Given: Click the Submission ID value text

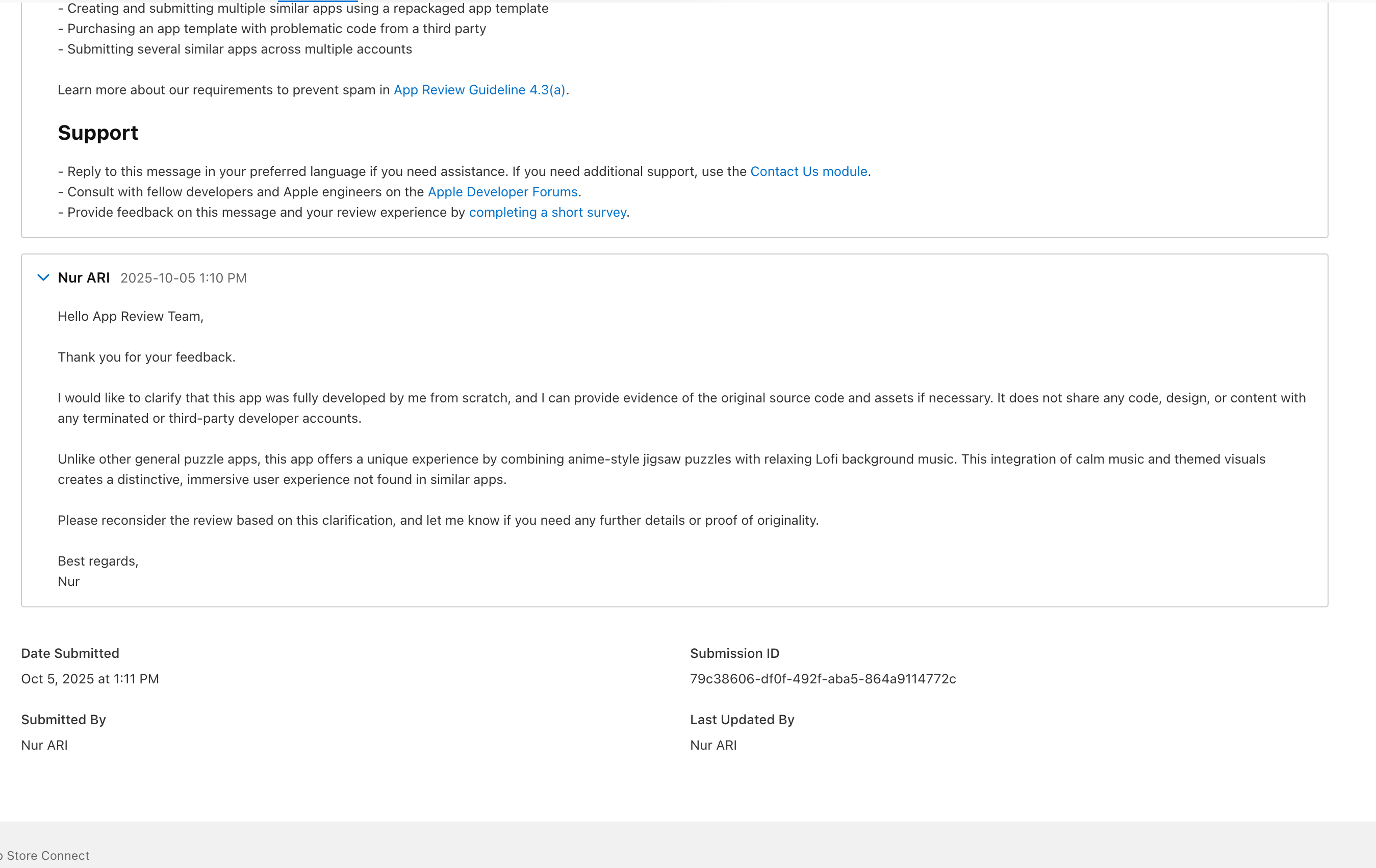Looking at the screenshot, I should (x=822, y=679).
